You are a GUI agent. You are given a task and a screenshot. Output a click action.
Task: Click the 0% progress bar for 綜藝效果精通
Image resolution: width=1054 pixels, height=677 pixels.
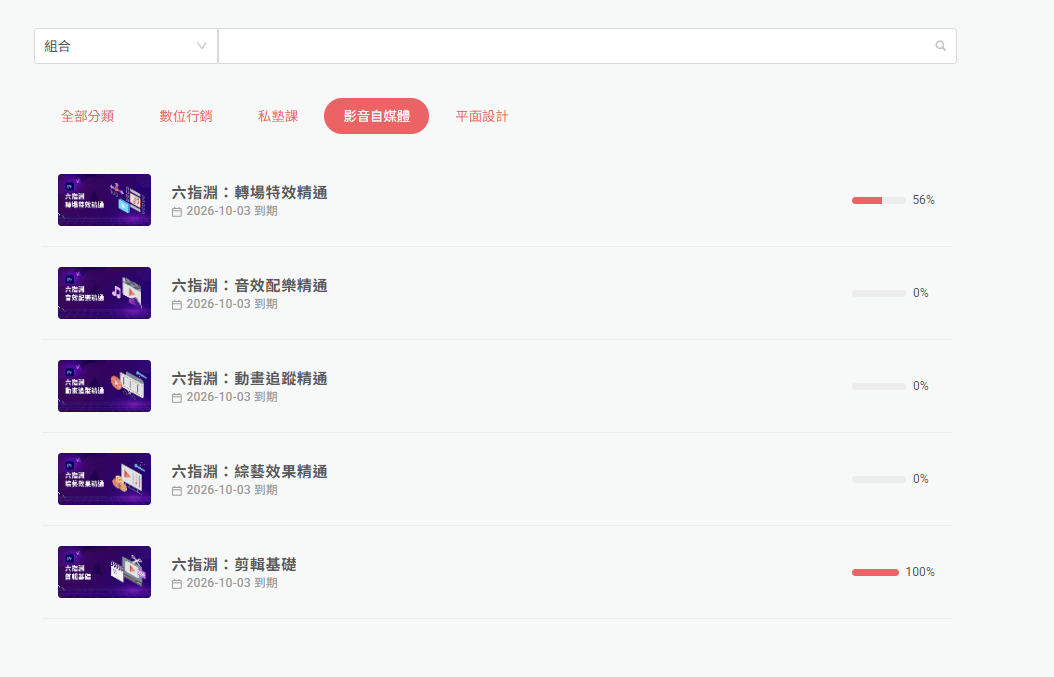tap(879, 479)
